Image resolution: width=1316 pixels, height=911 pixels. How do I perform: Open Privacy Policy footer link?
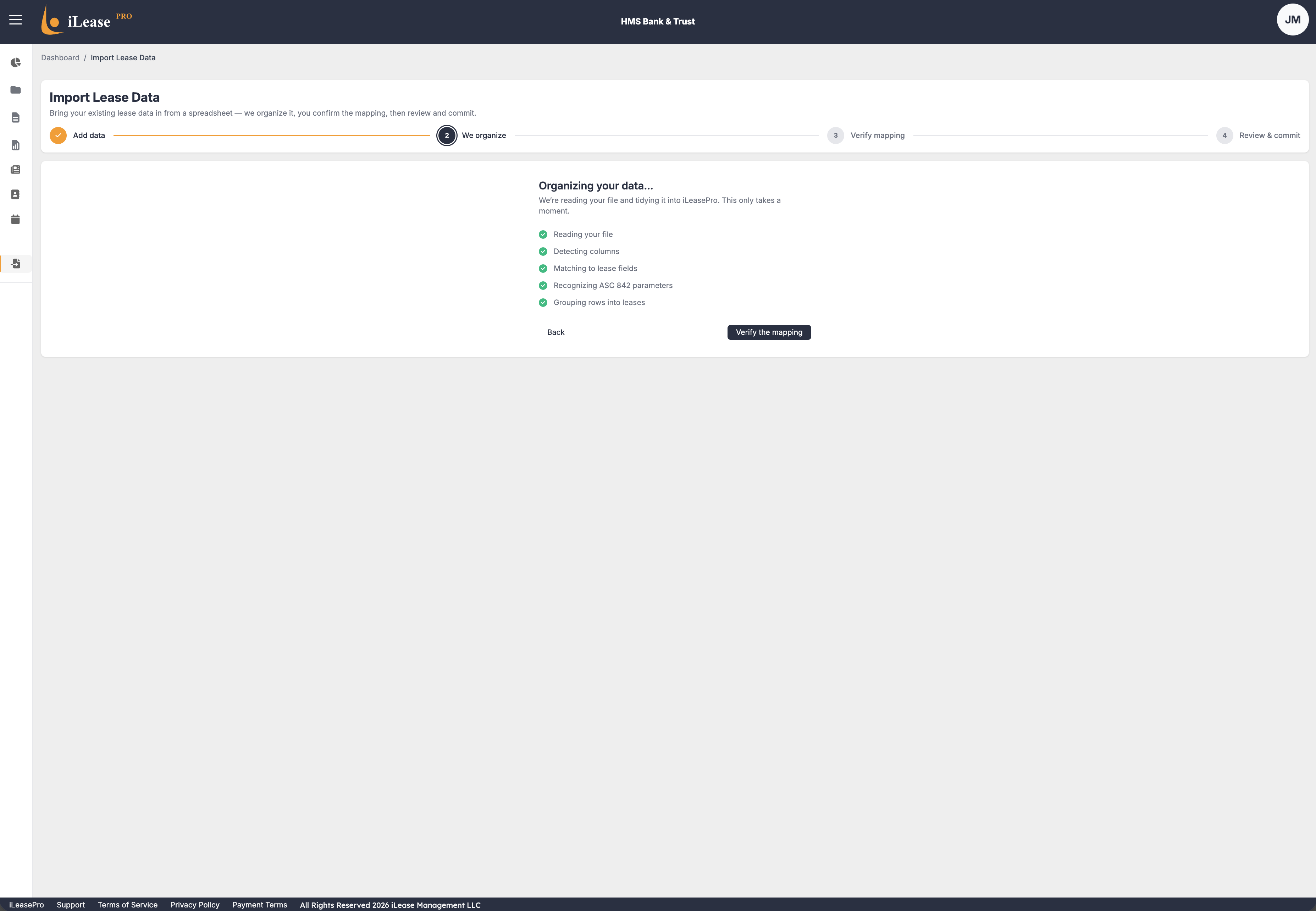[195, 905]
